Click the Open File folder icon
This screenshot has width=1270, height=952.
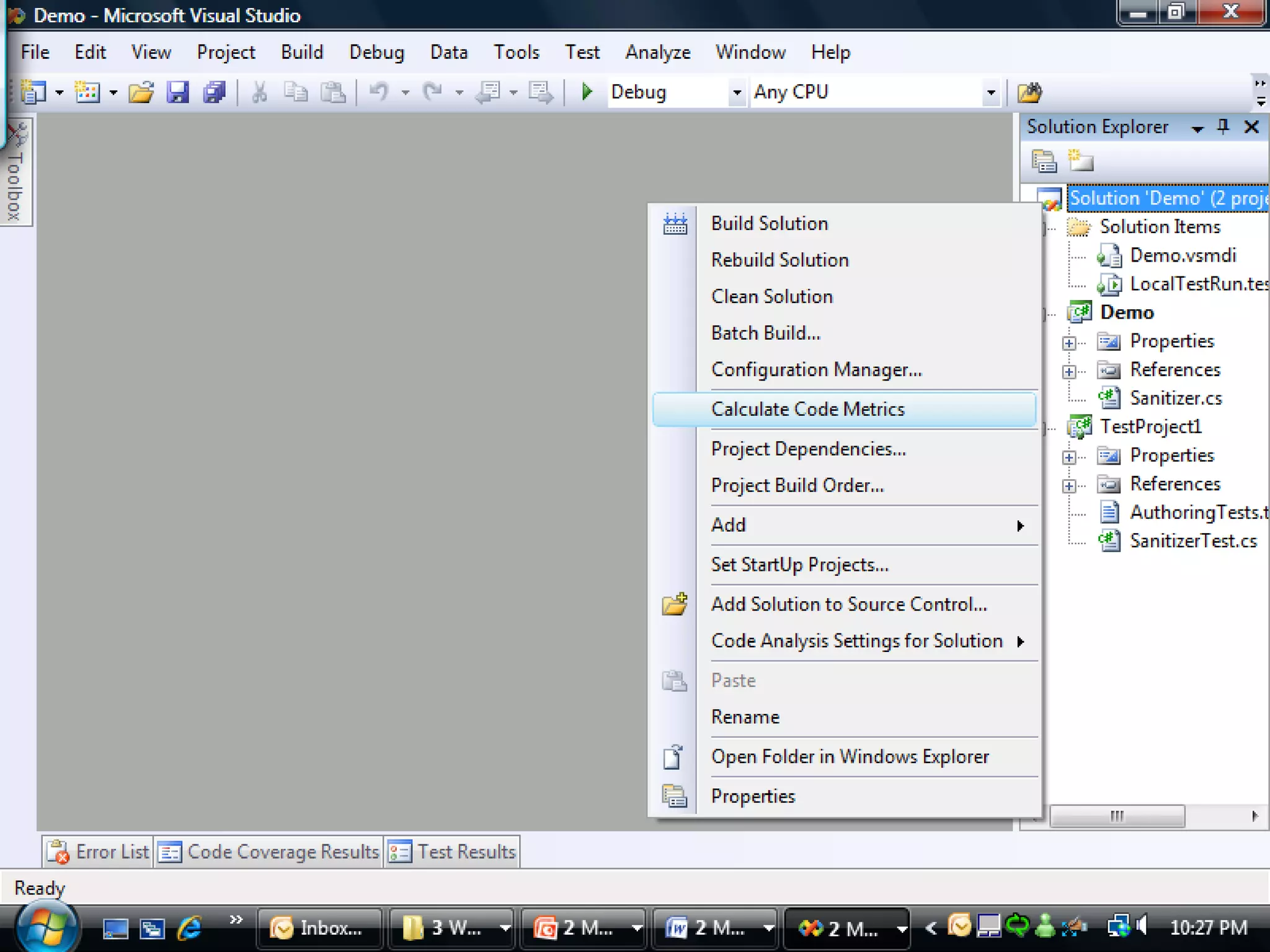point(141,92)
